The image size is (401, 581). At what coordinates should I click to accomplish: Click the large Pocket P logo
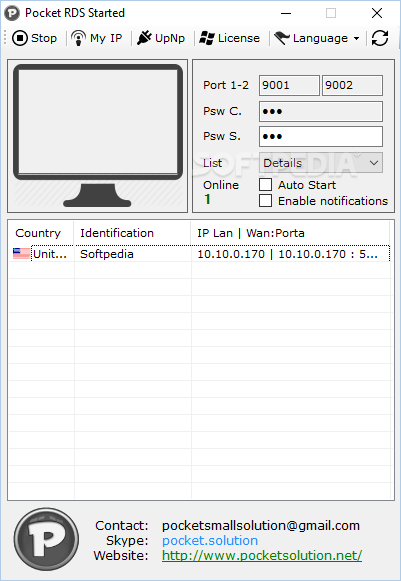coord(46,539)
